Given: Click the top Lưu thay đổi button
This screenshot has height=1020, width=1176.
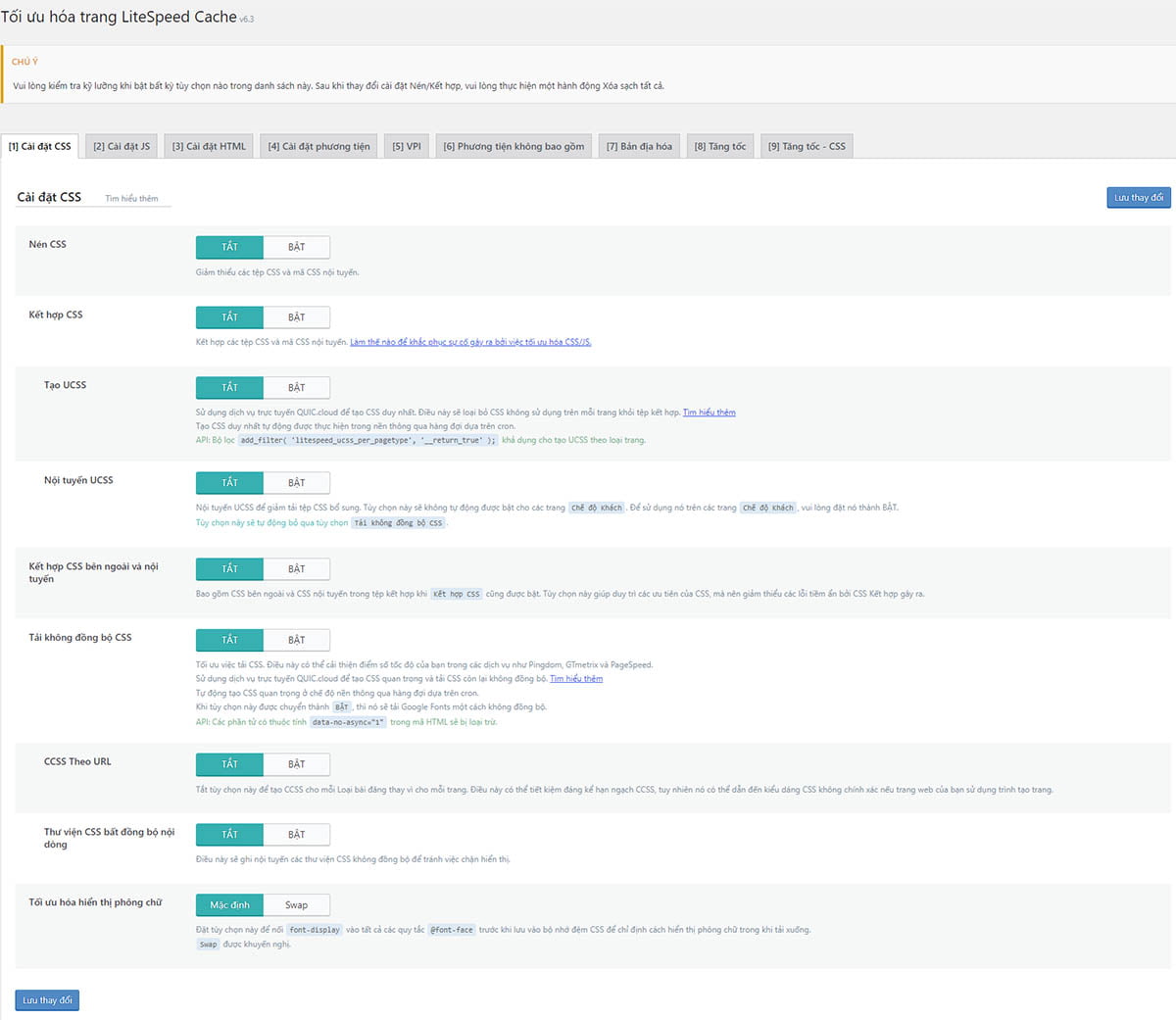Looking at the screenshot, I should [1139, 198].
